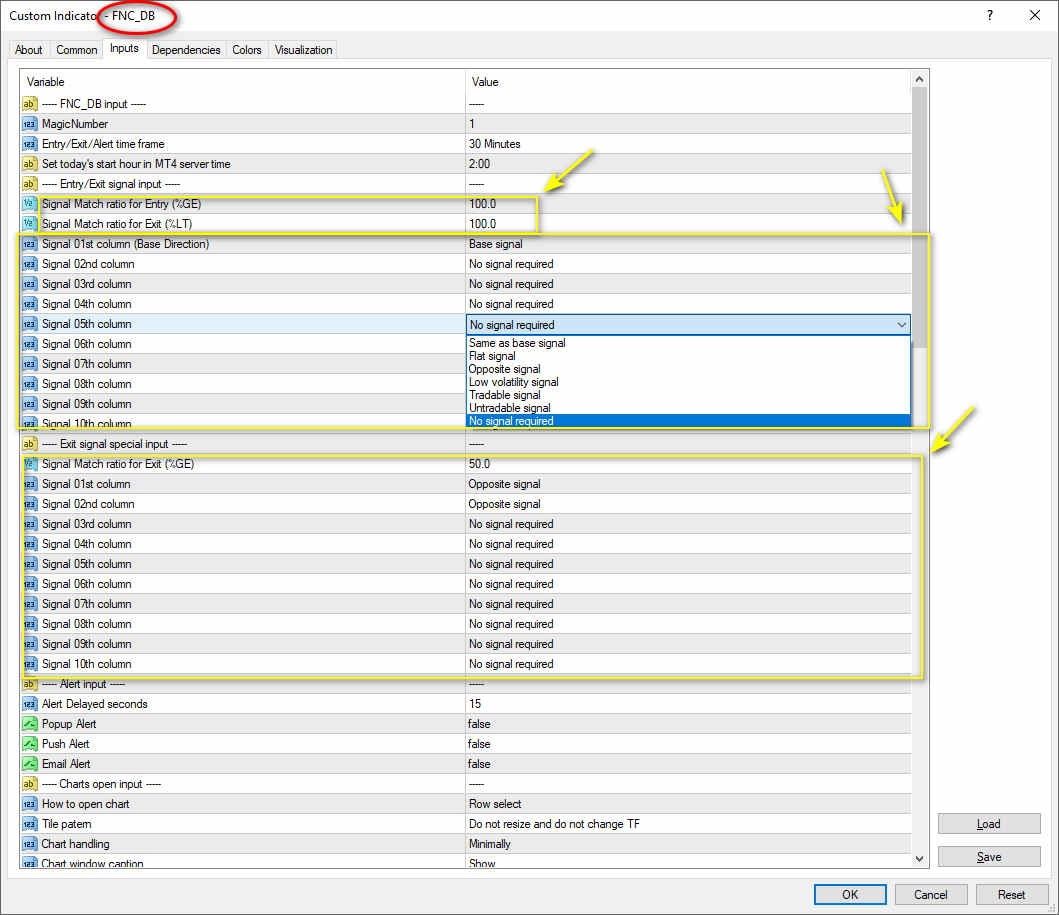Image resolution: width=1059 pixels, height=915 pixels.
Task: Click the Popup Alert boolean icon
Action: tap(29, 724)
